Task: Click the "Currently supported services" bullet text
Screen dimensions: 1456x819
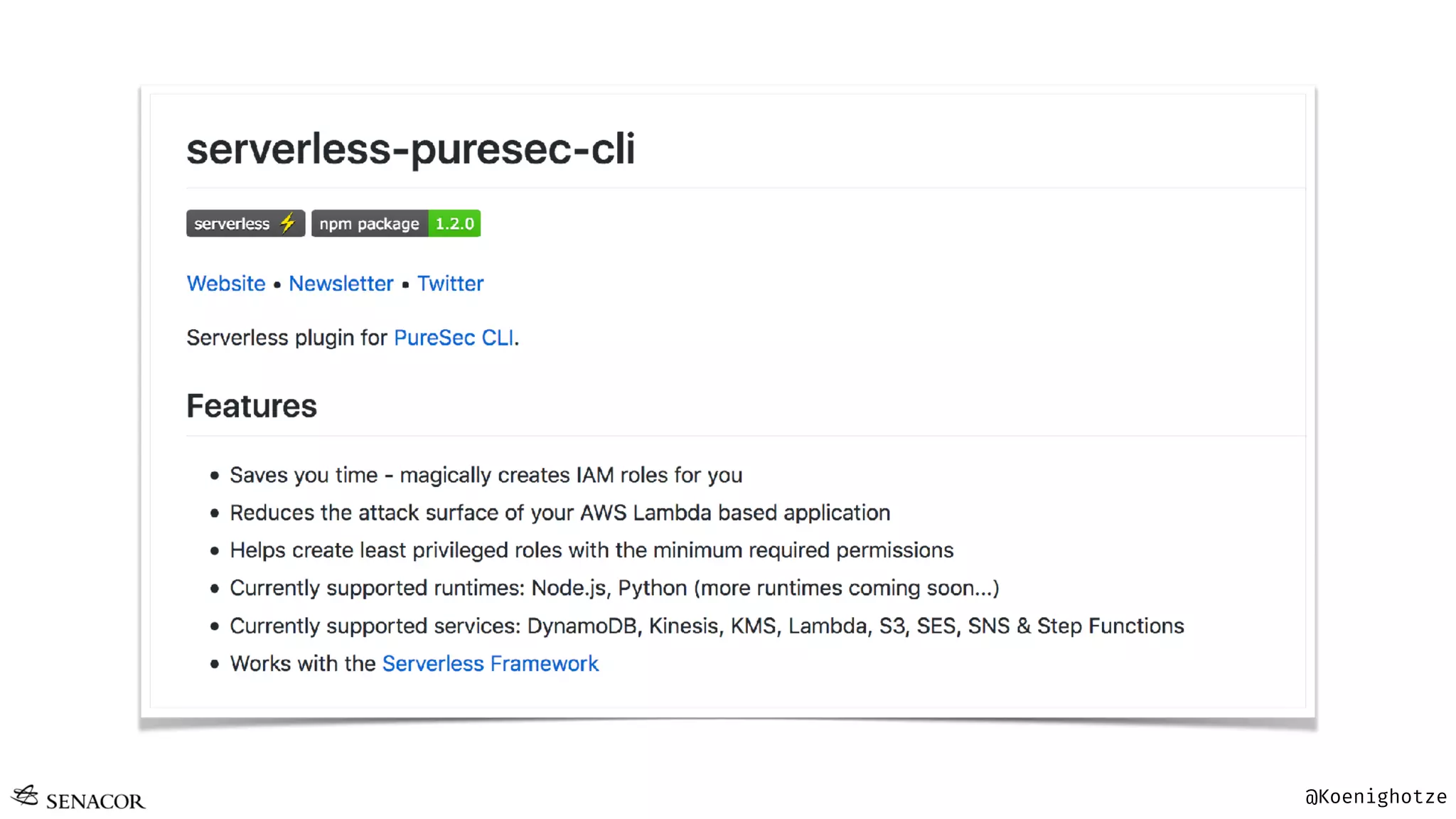Action: coord(707,626)
